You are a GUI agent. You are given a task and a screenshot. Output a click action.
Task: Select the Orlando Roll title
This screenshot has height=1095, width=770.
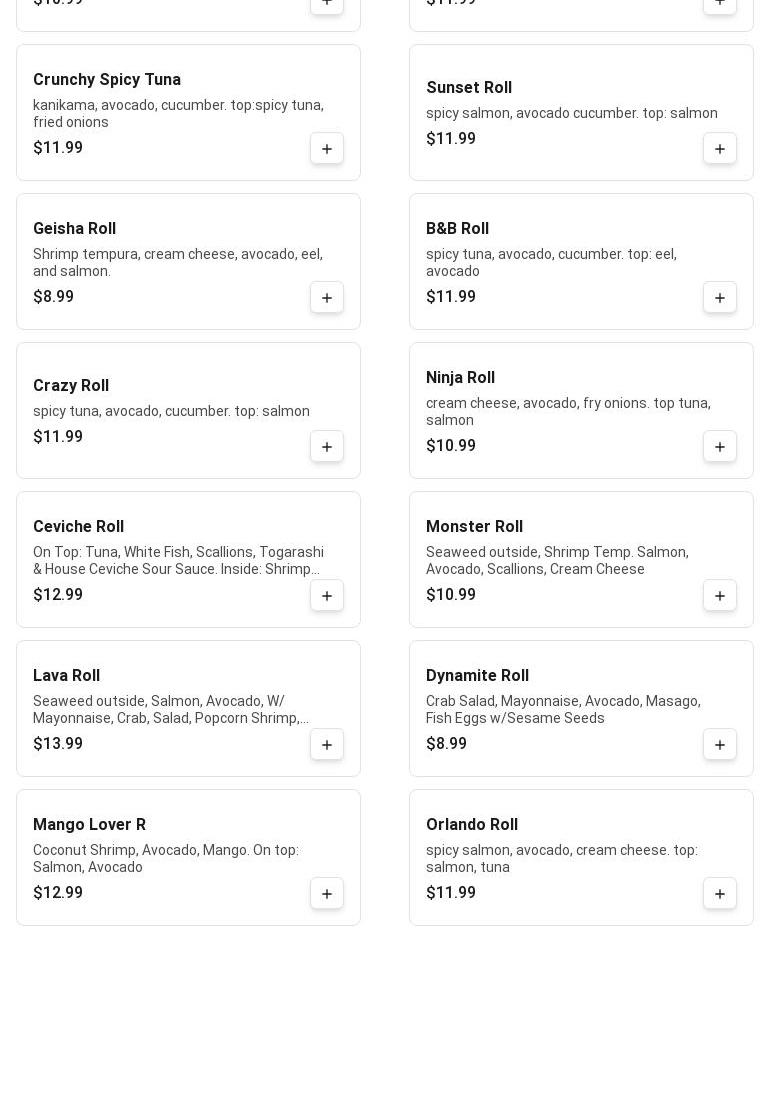[472, 825]
